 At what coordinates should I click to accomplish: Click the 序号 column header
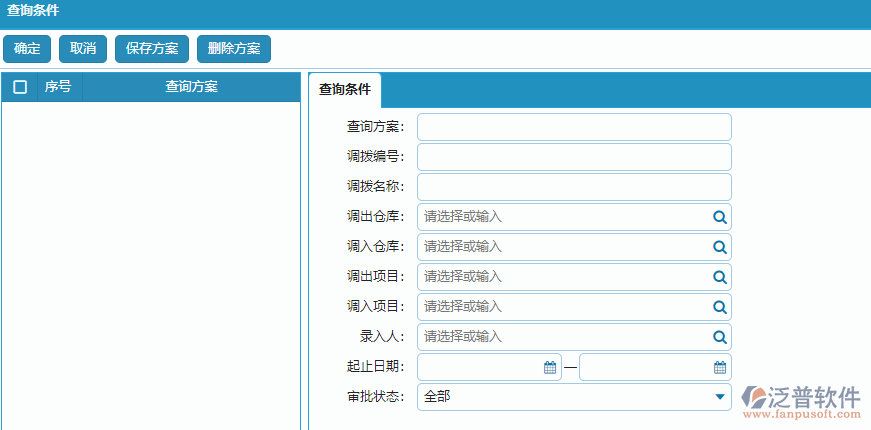coord(59,87)
